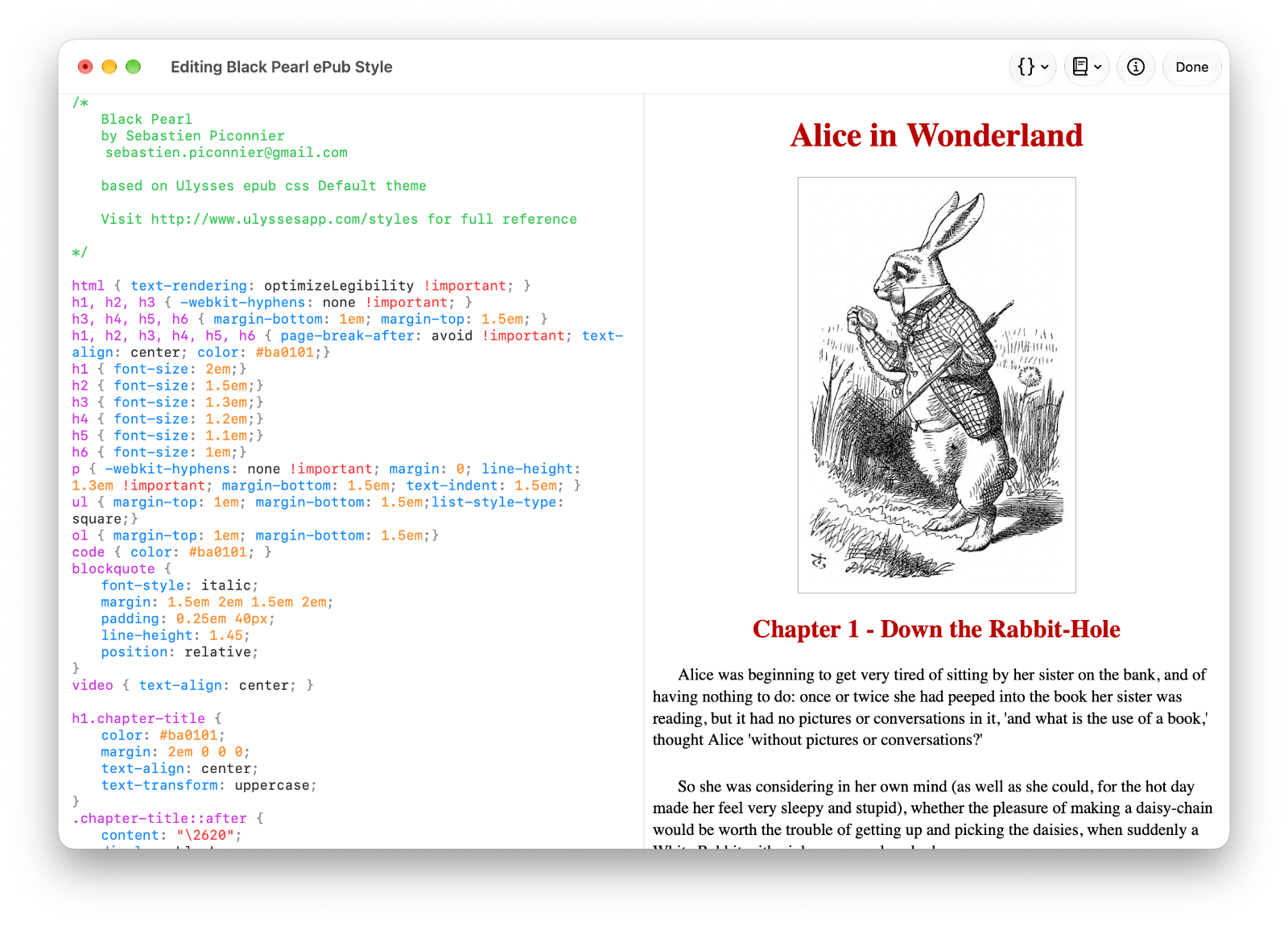Close the style editor window
1288x926 pixels.
point(85,67)
